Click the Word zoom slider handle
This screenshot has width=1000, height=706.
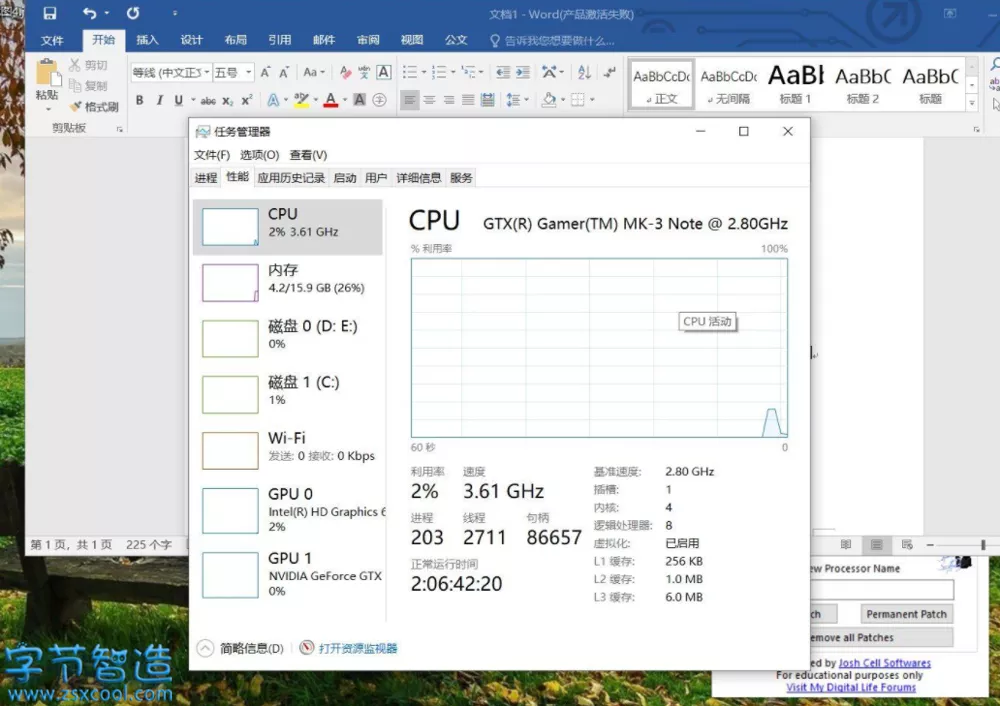pos(983,545)
